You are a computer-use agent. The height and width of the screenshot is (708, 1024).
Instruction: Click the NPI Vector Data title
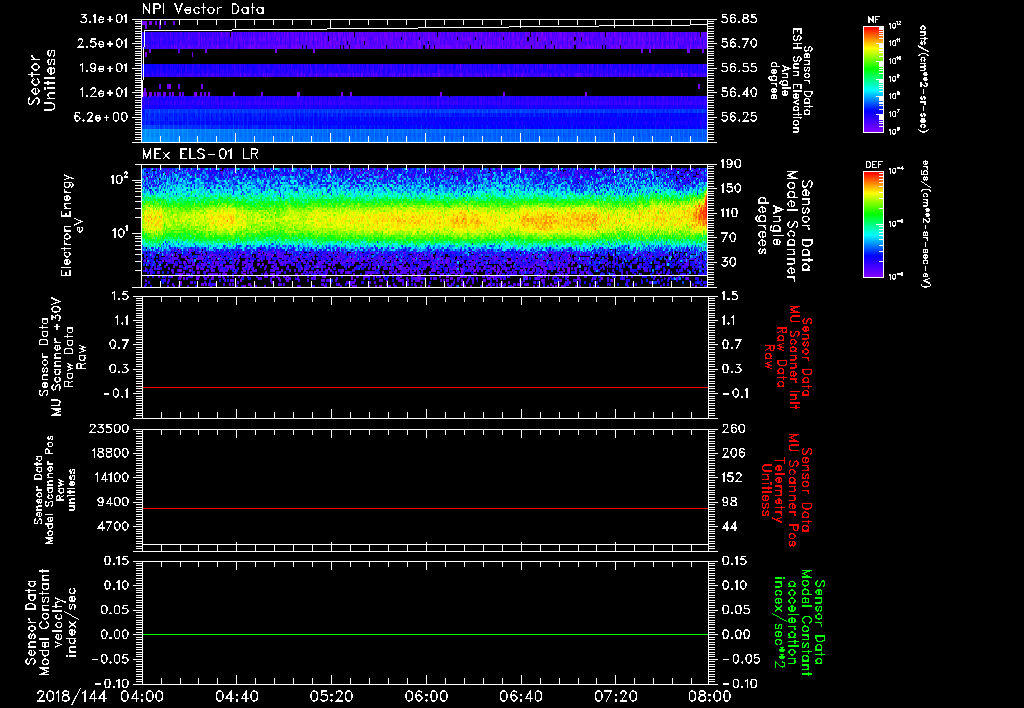point(203,9)
